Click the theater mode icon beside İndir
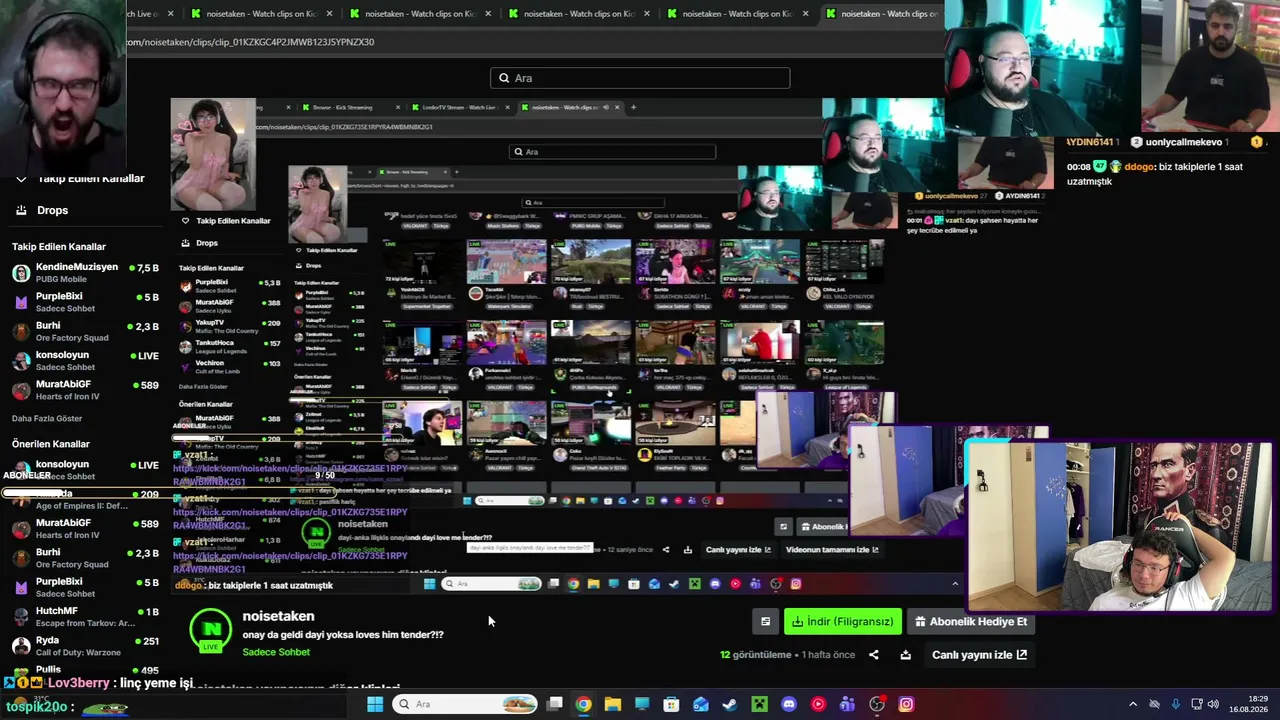Screen dimensions: 1280x720 [x=765, y=622]
